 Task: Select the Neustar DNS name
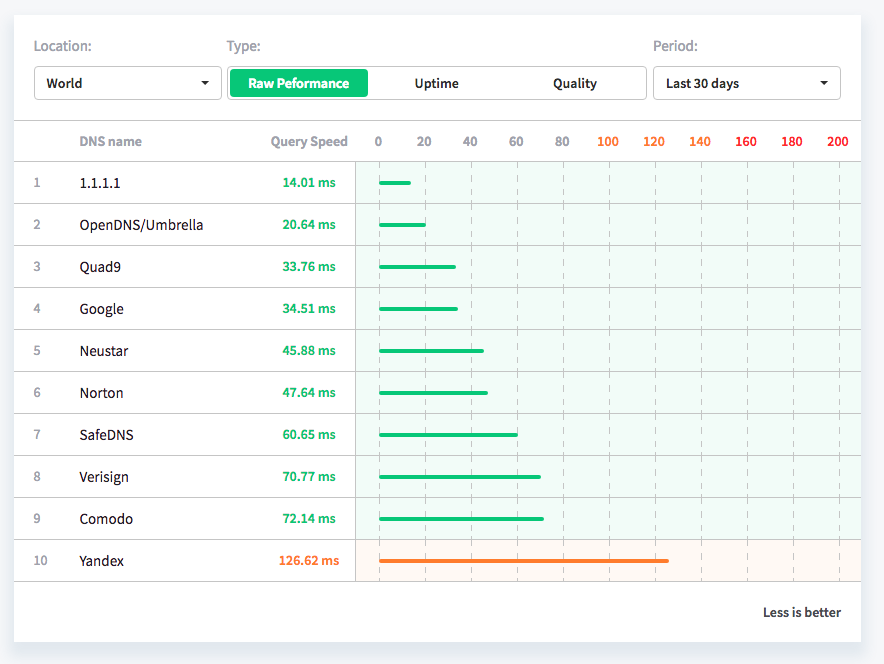104,351
